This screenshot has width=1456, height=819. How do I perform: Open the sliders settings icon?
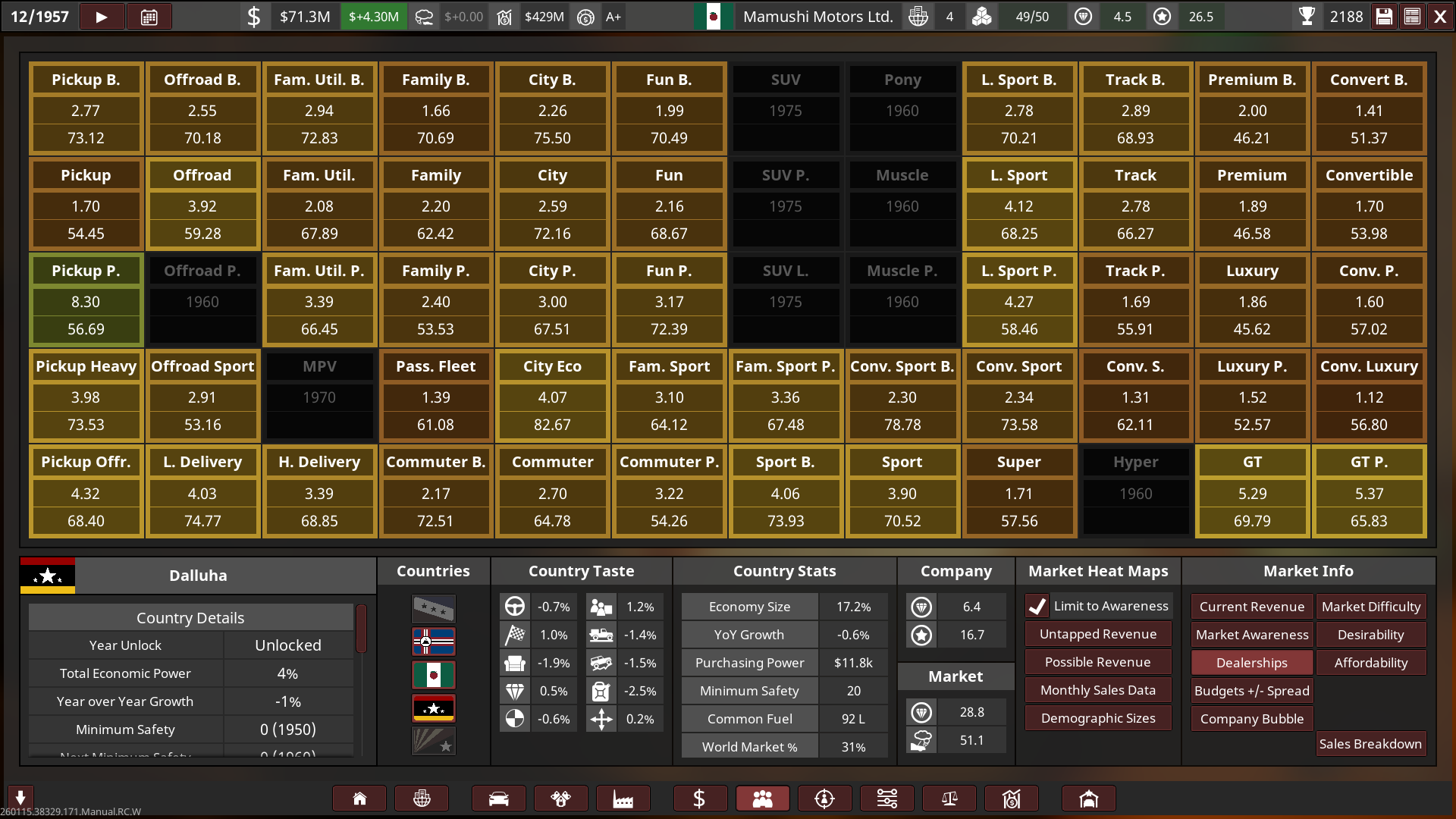[x=886, y=799]
